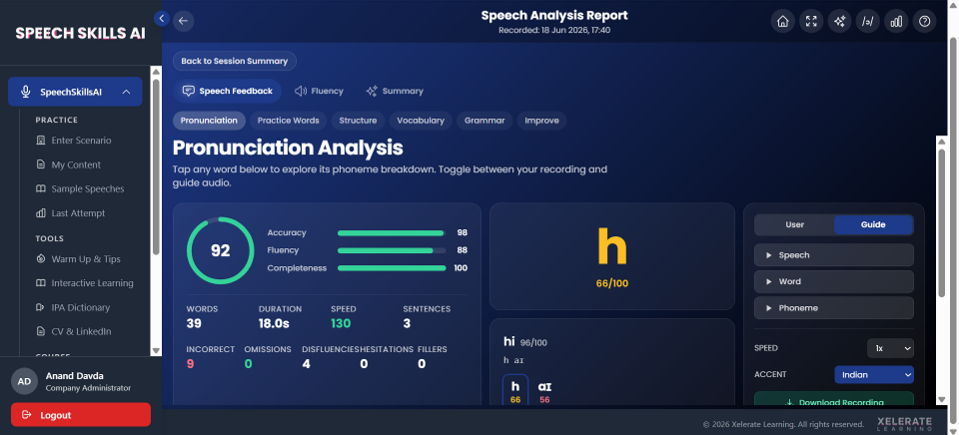The width and height of the screenshot is (959, 435).
Task: Open the phoneme /ə/ icon in header
Action: coord(867,21)
